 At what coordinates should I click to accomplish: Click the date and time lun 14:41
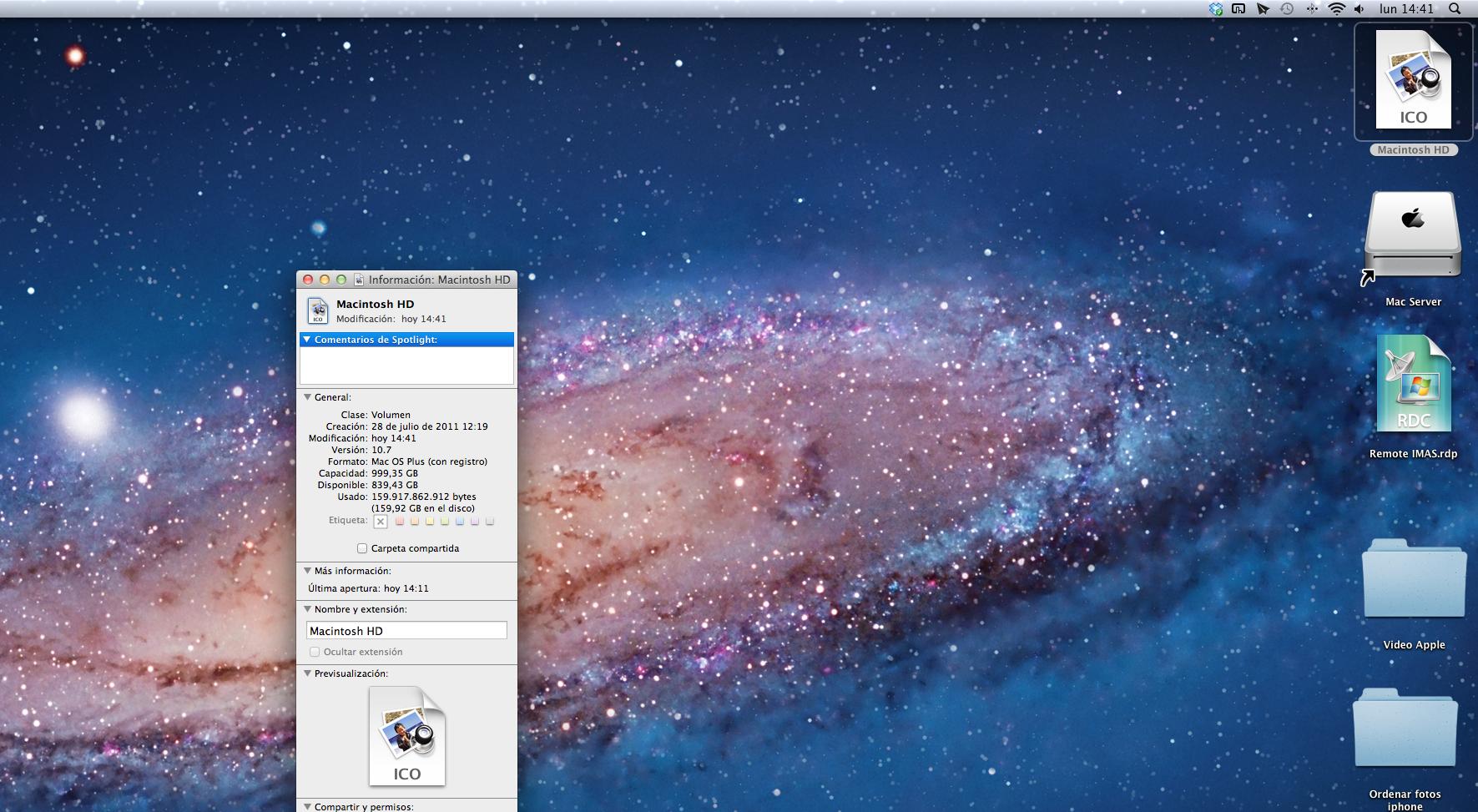(x=1407, y=9)
